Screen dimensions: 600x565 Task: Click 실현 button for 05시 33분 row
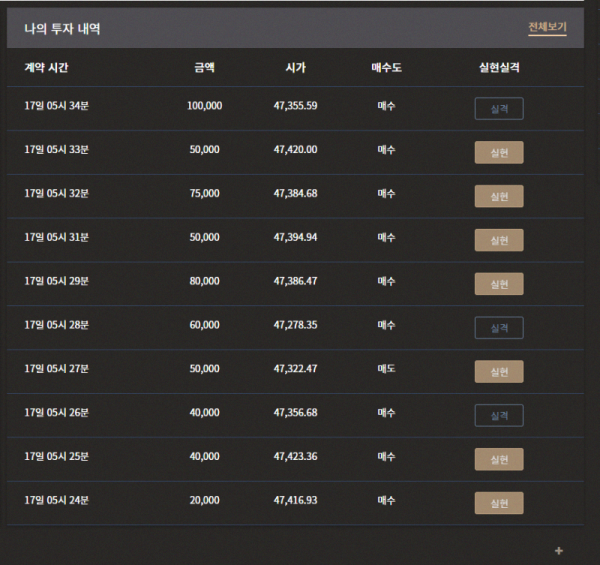pos(499,152)
